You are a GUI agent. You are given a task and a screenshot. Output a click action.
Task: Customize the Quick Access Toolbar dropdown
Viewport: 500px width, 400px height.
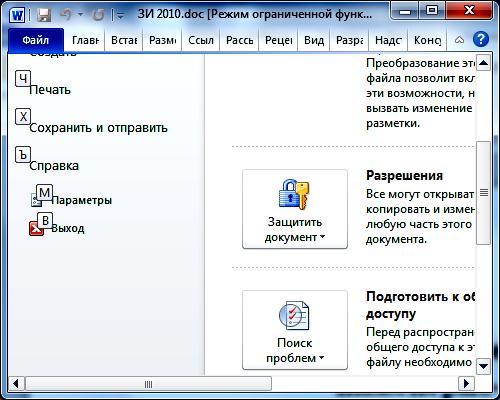pyautogui.click(x=120, y=15)
